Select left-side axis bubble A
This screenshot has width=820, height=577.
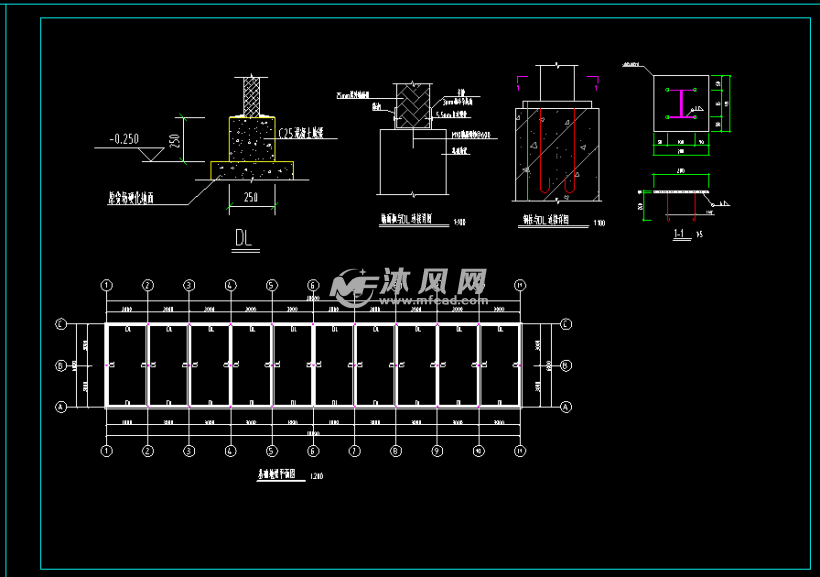click(x=61, y=407)
